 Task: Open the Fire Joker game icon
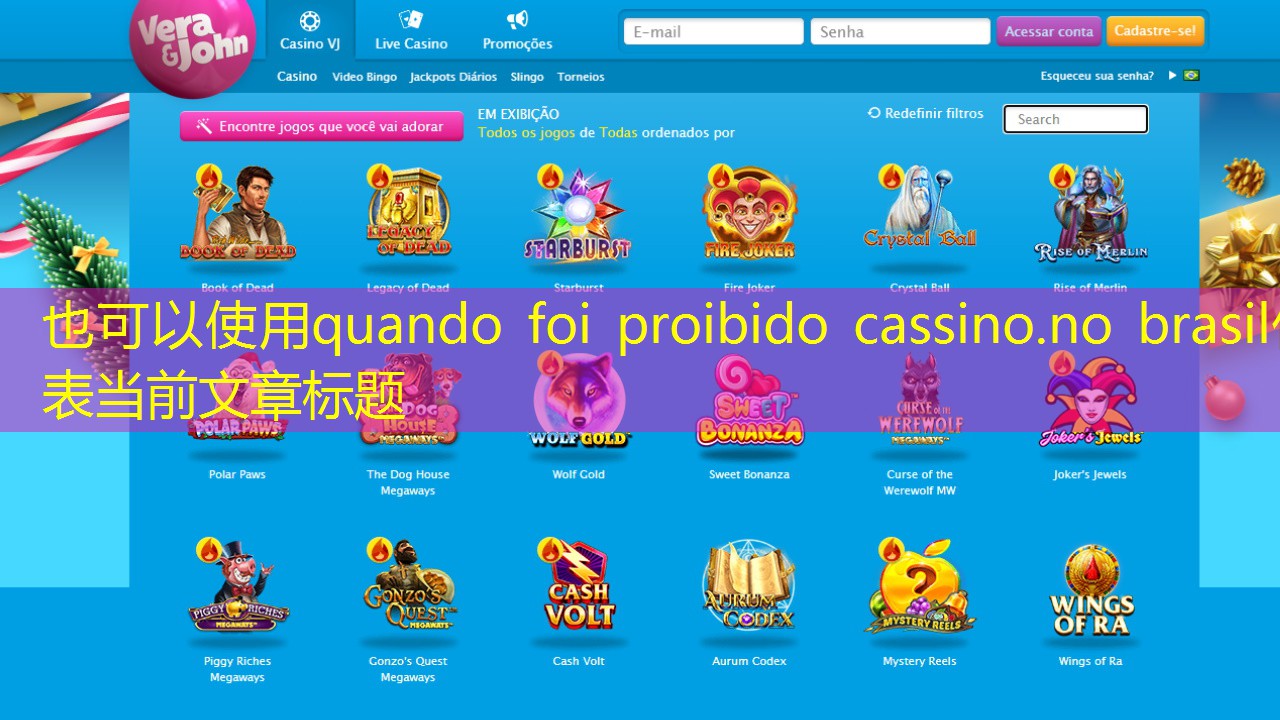click(x=749, y=215)
